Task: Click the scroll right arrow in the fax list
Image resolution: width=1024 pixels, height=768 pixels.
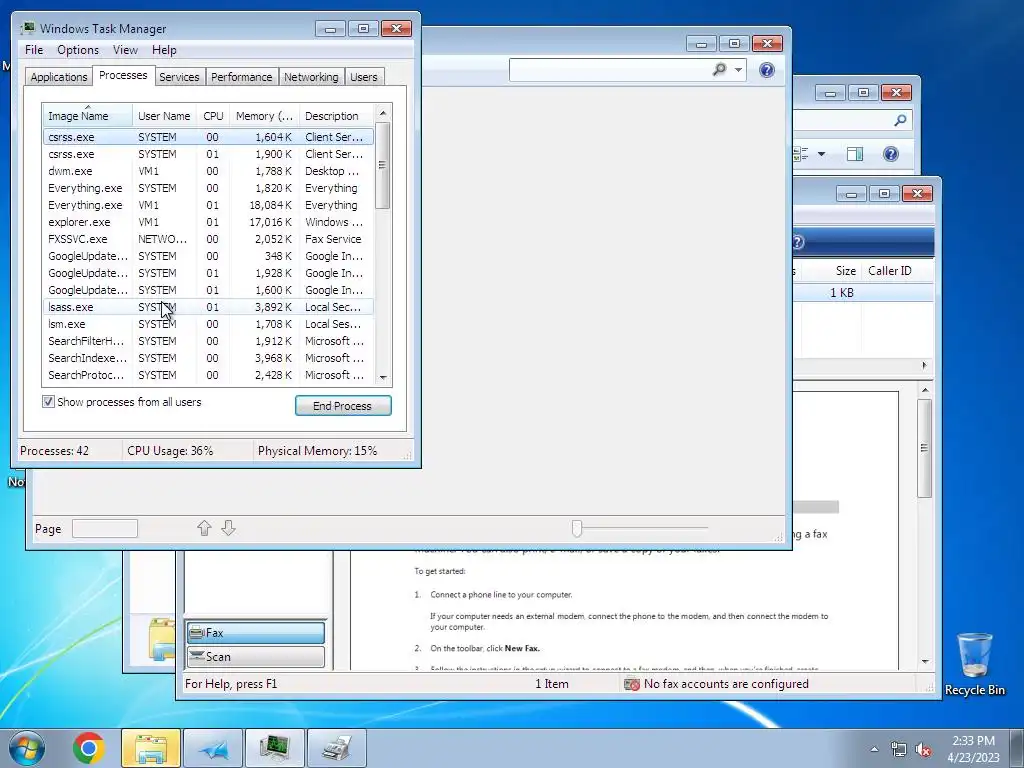Action: tap(924, 366)
